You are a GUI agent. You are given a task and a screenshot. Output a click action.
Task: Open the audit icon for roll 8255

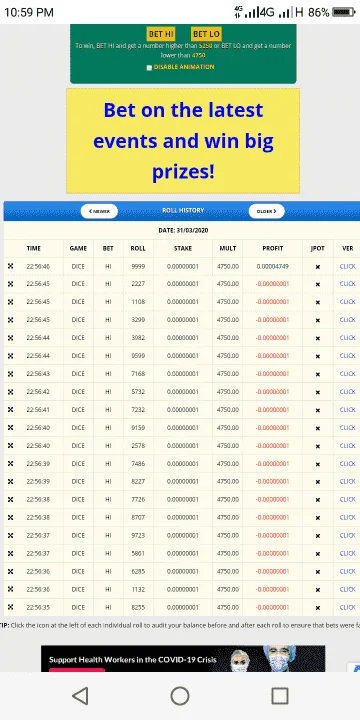pyautogui.click(x=10, y=607)
